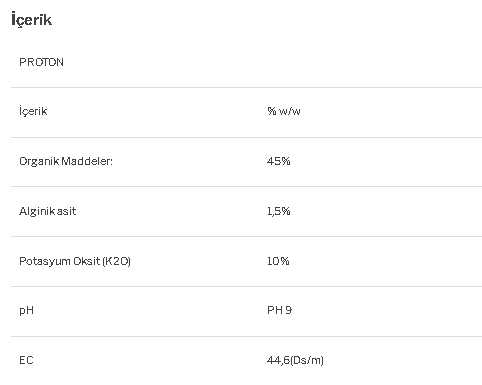Select the PROTON product name cell
The image size is (482, 385).
(41, 62)
